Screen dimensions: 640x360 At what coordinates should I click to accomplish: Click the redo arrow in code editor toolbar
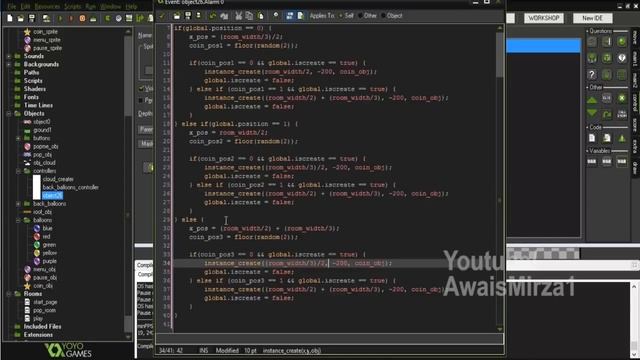[x=224, y=16]
